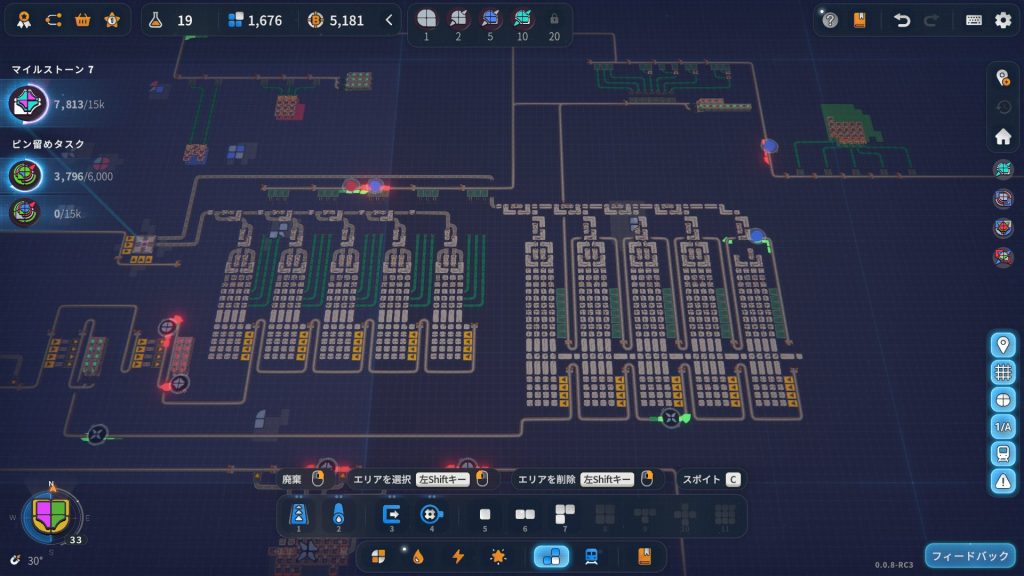
Task: Collapse the resource bar with the chevron
Action: (389, 20)
